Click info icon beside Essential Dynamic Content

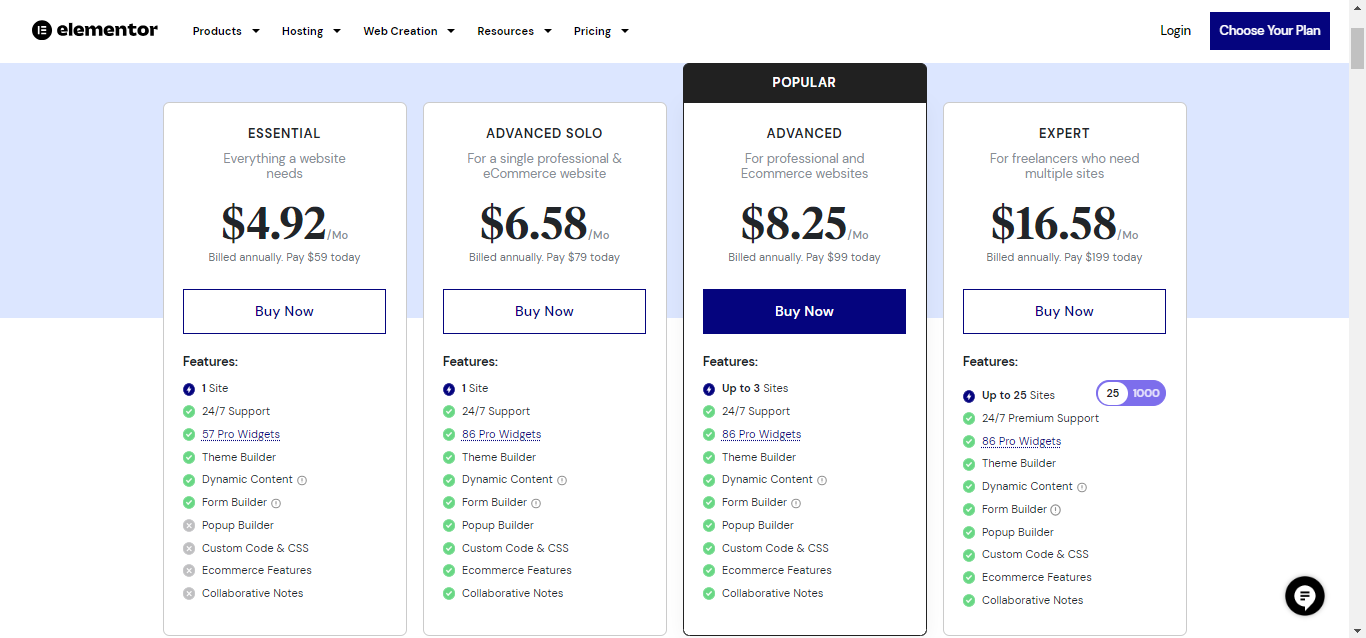coord(302,480)
